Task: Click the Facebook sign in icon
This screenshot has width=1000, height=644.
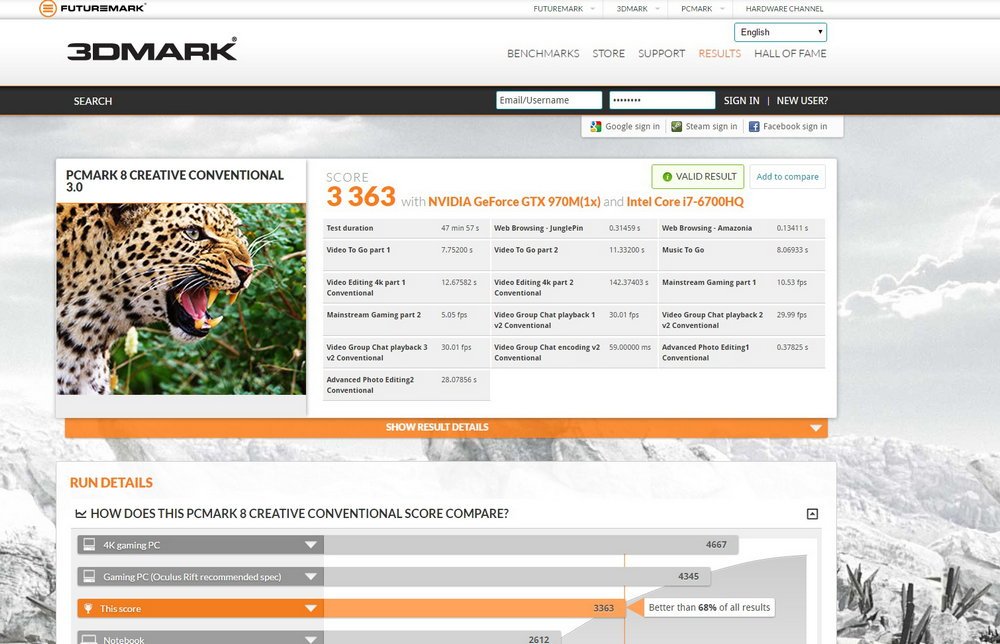Action: point(755,127)
